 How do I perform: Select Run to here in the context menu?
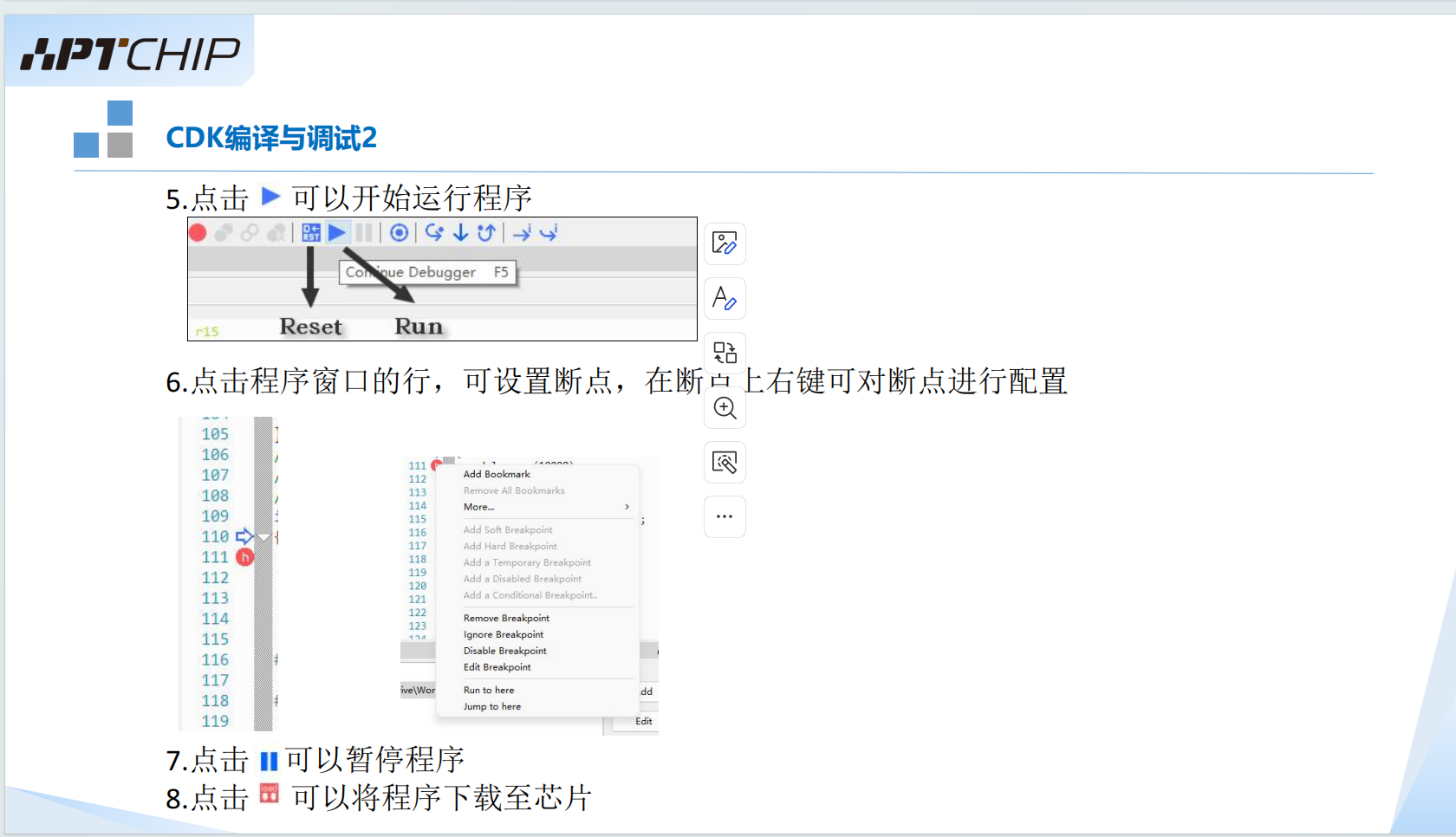(x=489, y=690)
